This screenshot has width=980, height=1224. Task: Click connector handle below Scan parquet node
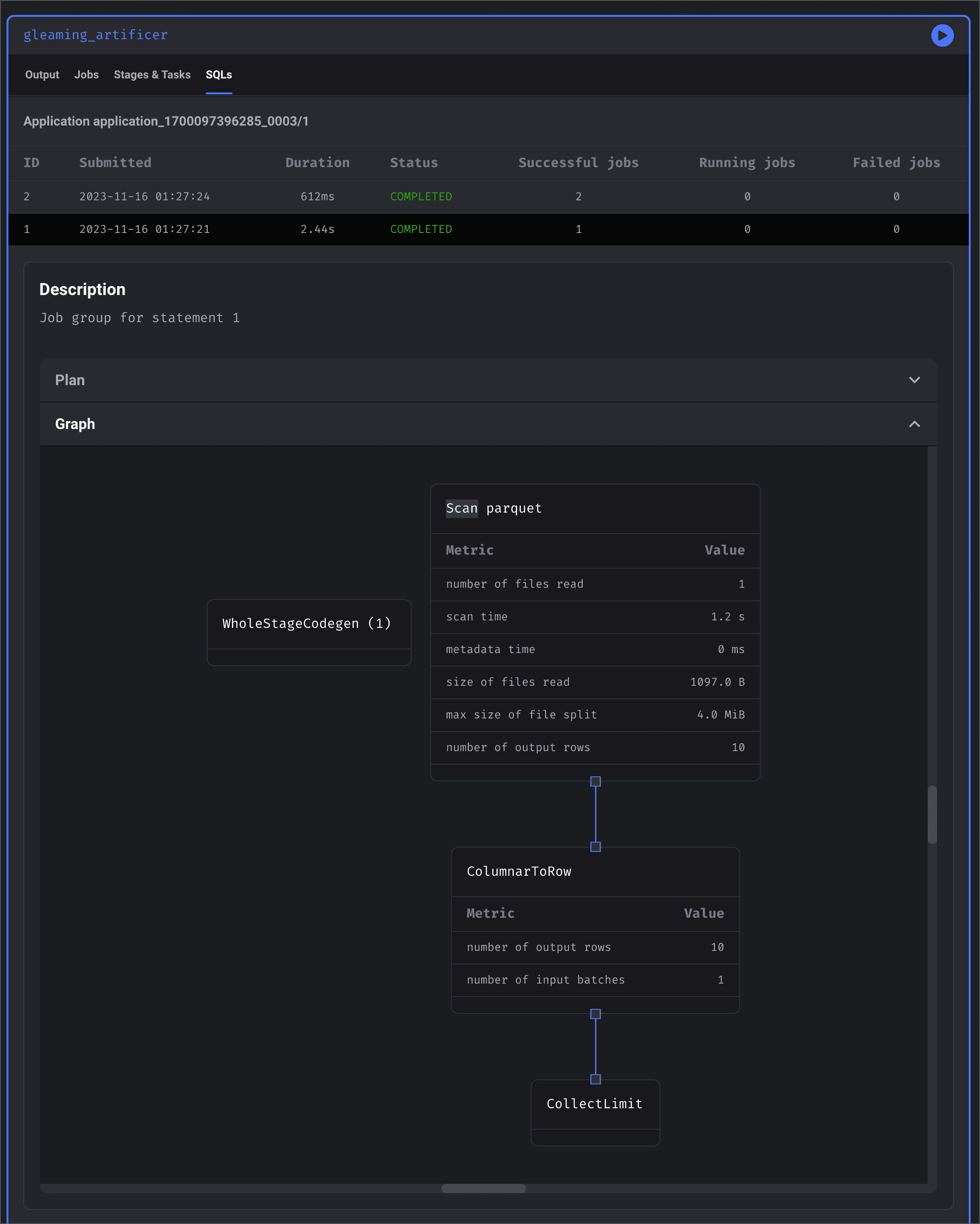coord(595,782)
